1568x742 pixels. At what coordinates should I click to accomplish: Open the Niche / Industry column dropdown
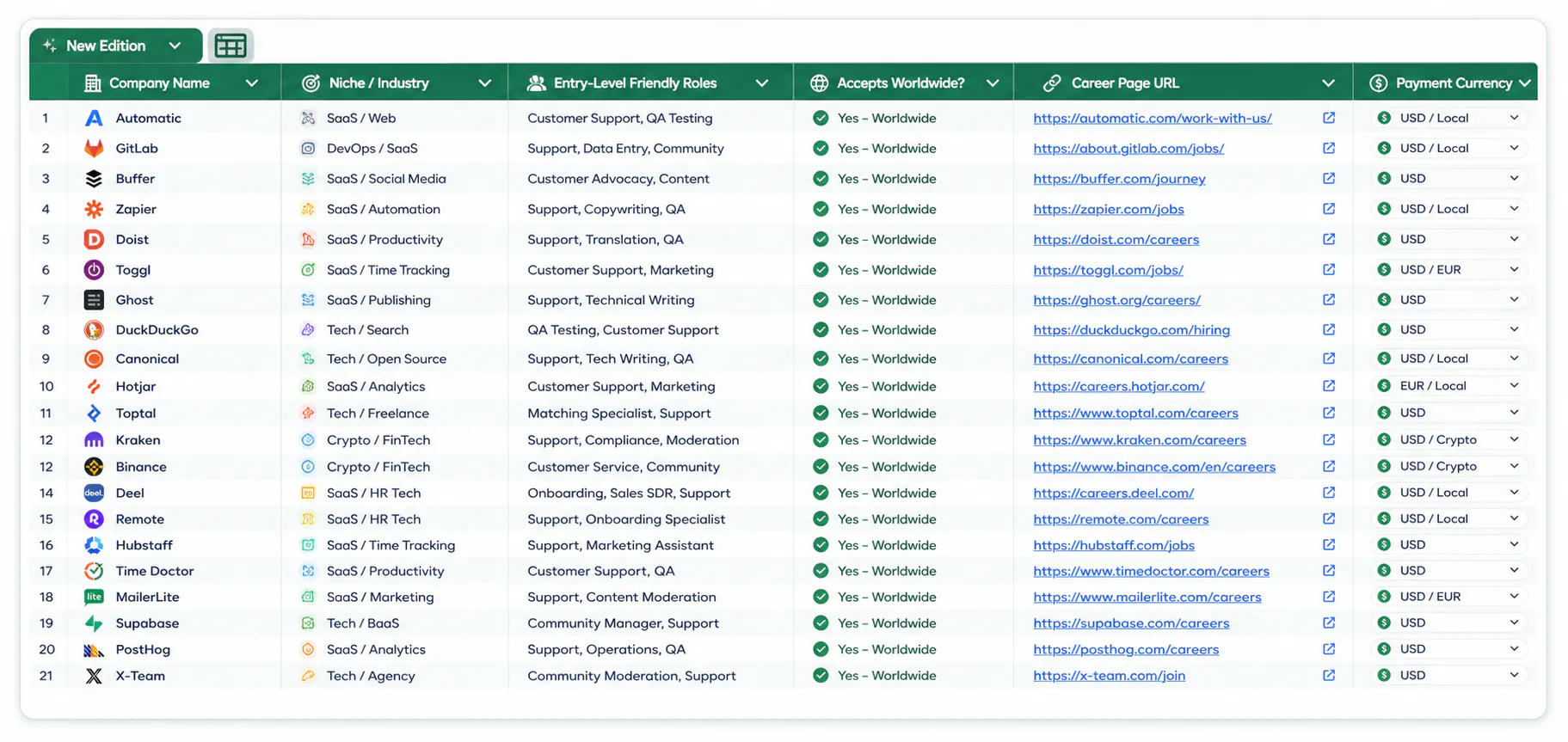pyautogui.click(x=485, y=83)
